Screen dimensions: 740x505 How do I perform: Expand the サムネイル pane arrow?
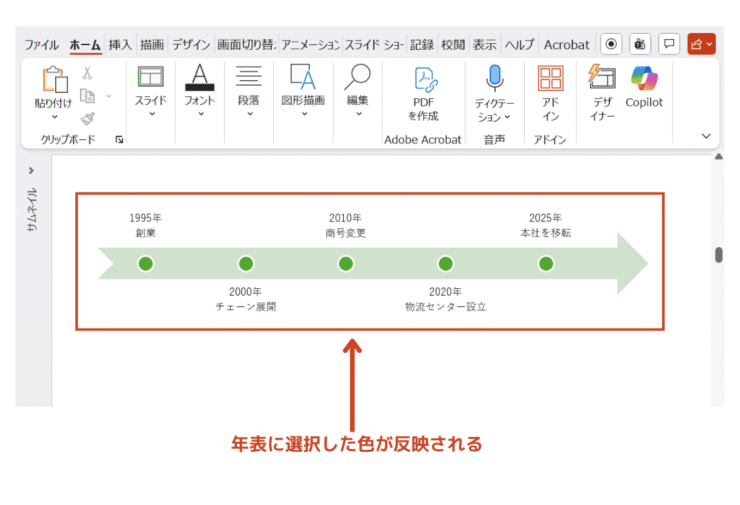coord(31,170)
